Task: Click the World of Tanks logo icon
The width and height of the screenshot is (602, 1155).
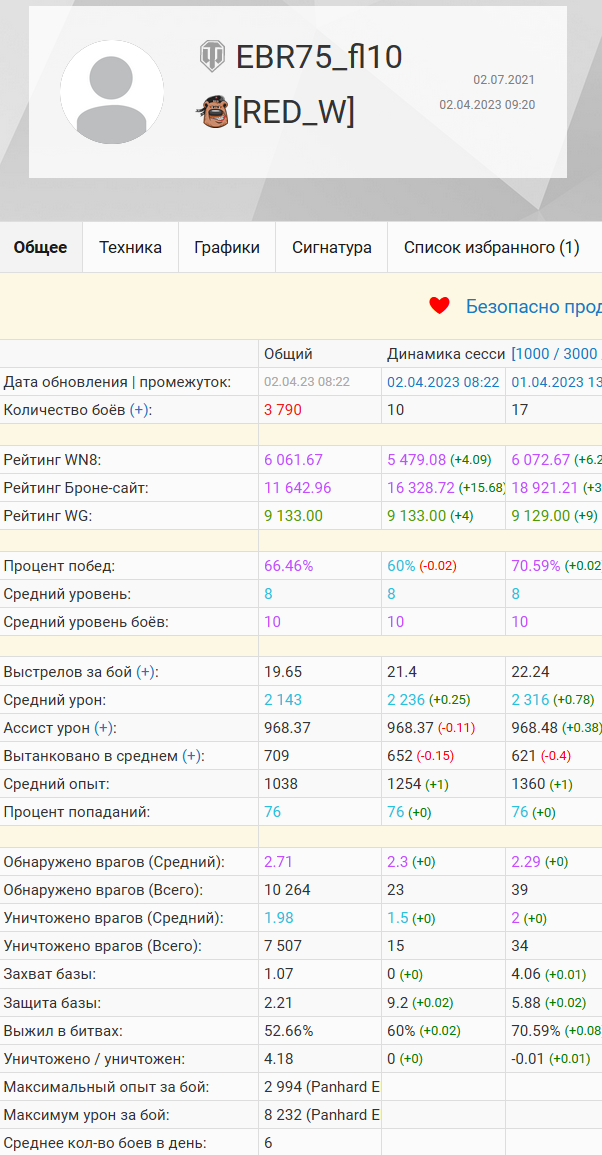Action: [212, 57]
